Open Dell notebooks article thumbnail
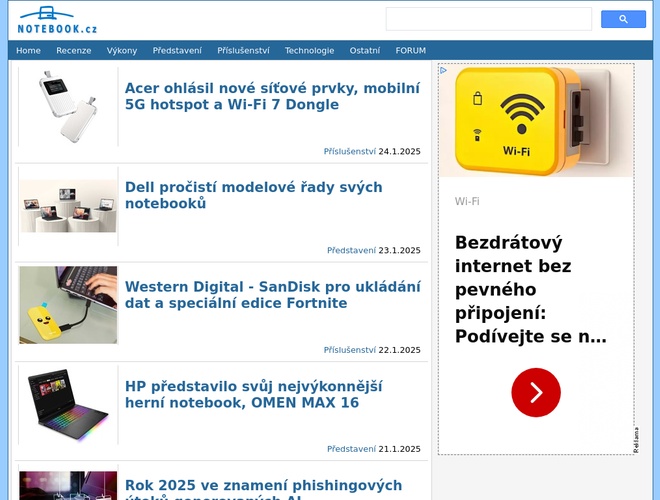This screenshot has width=660, height=500. (x=68, y=206)
